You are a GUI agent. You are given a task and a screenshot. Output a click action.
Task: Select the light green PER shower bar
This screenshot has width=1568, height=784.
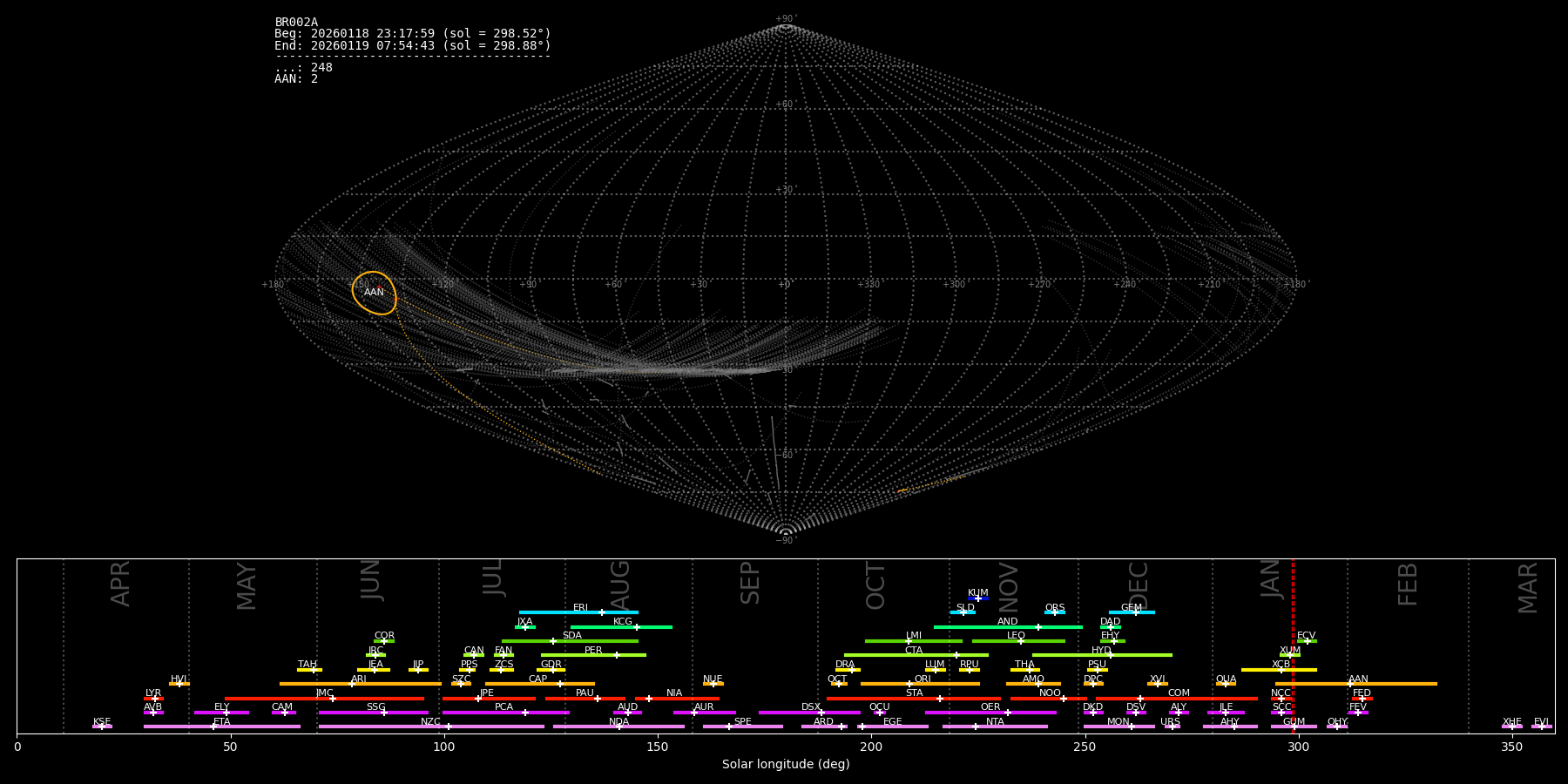click(x=593, y=655)
